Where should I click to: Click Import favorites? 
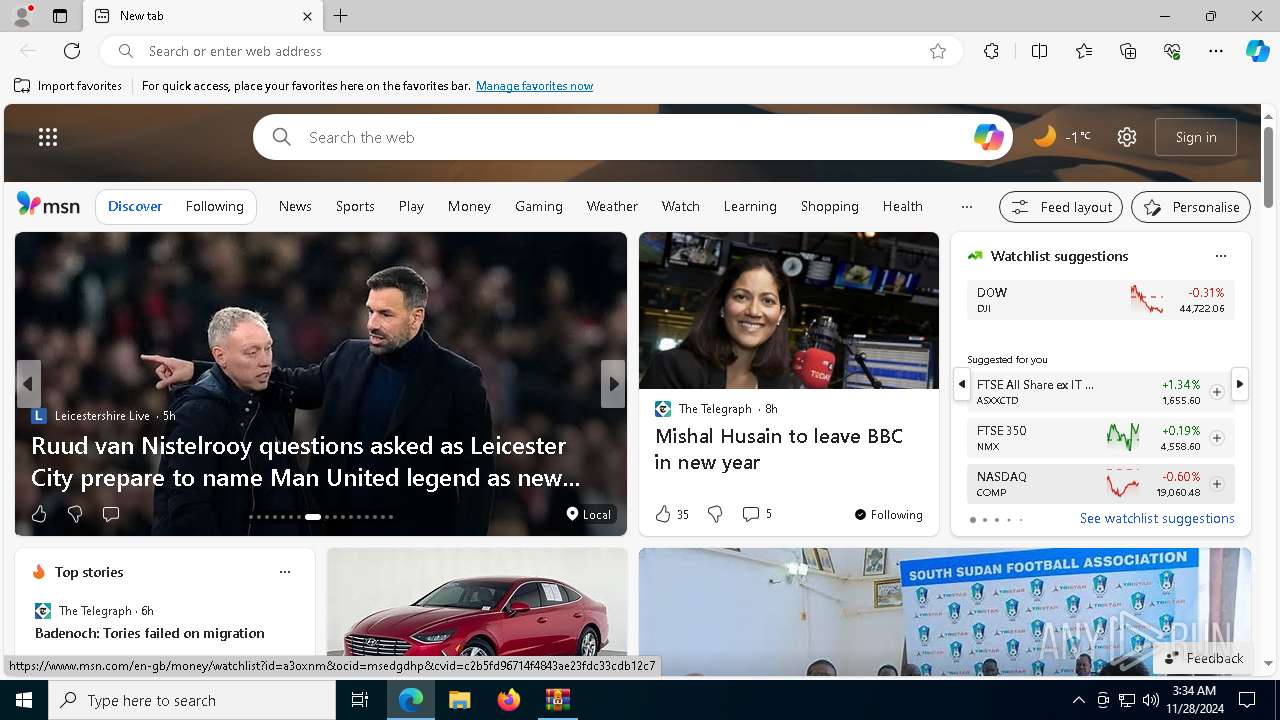68,86
